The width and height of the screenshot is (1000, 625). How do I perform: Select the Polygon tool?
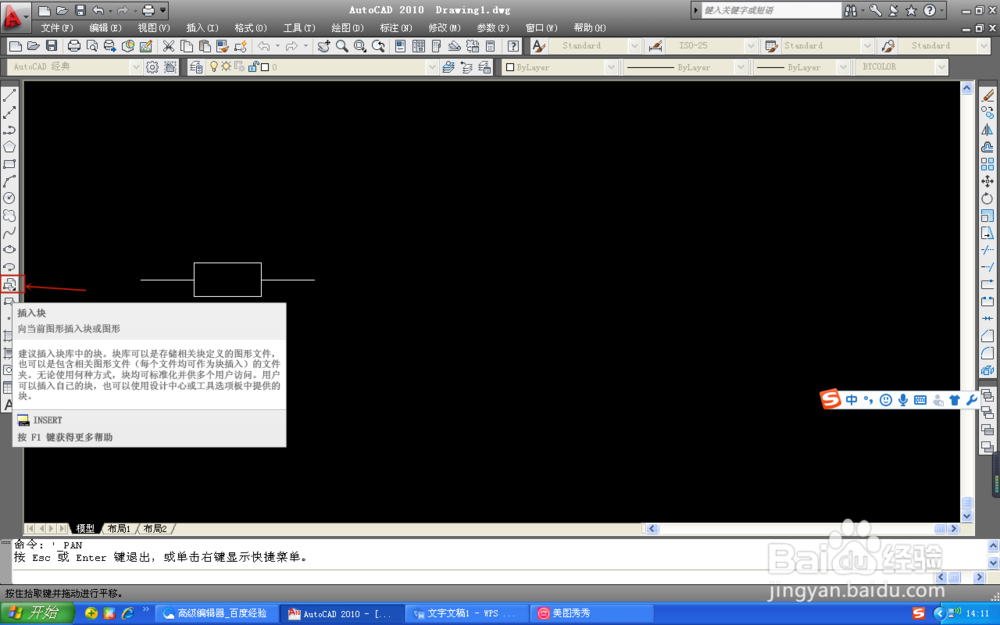coord(10,147)
